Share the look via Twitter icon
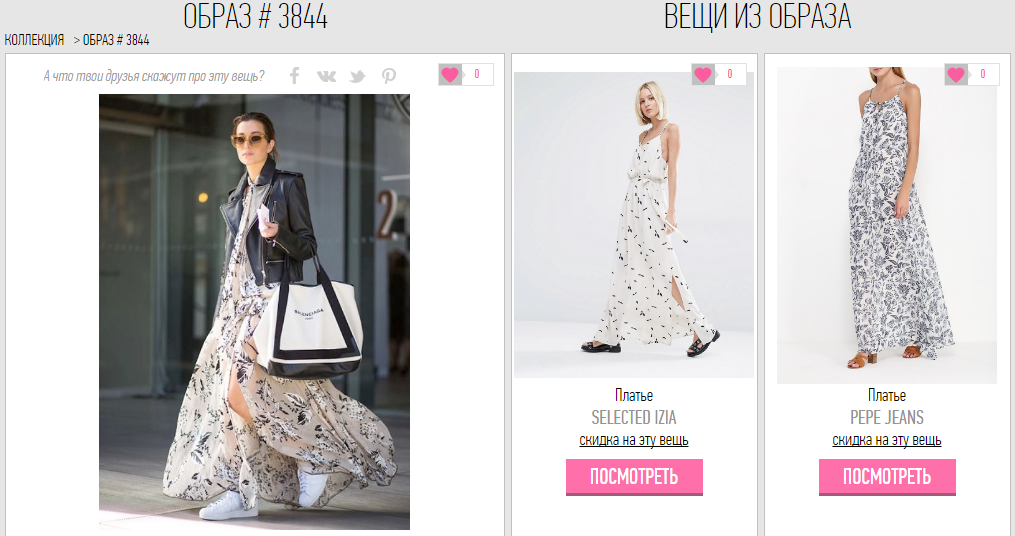 [357, 77]
